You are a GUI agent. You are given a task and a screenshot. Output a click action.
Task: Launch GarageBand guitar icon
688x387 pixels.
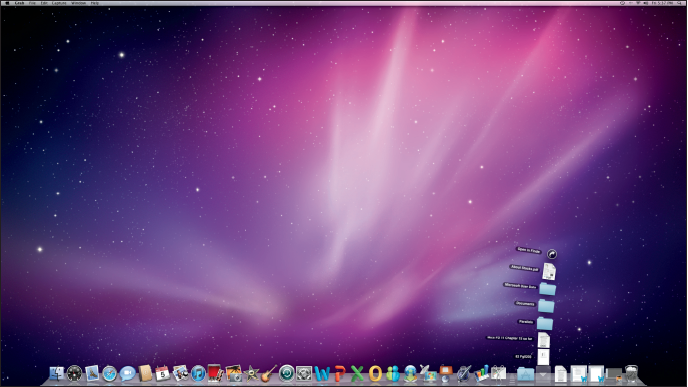point(269,373)
